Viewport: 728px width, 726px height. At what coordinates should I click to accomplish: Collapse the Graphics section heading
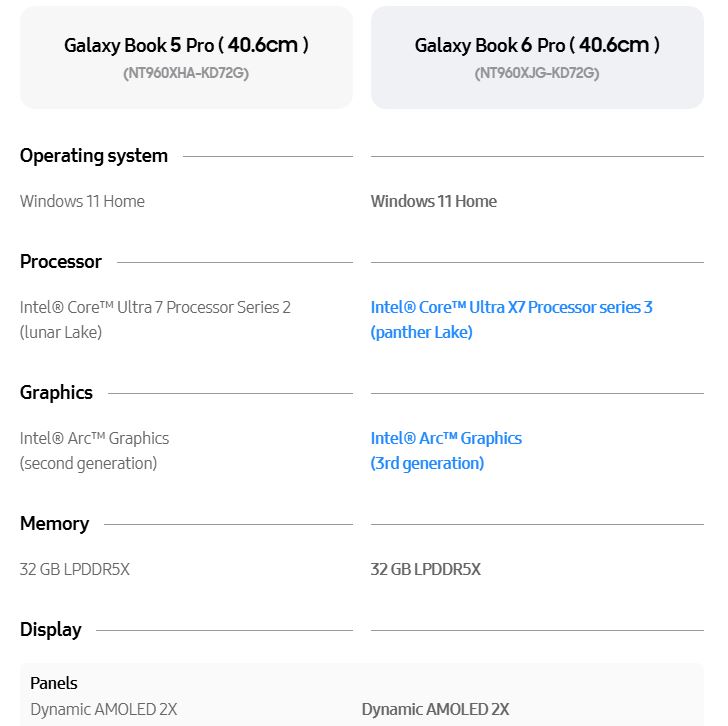56,393
